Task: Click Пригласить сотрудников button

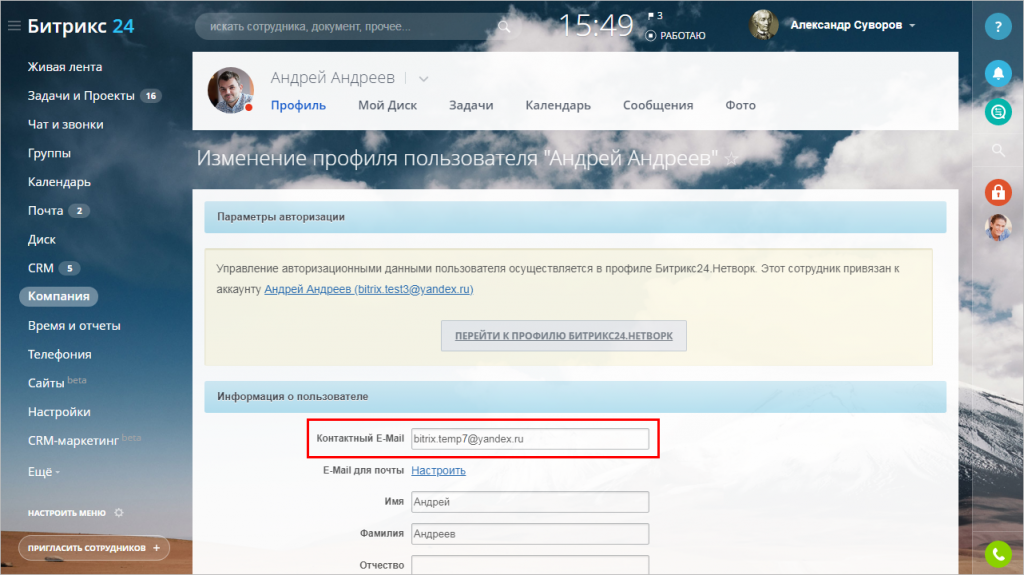Action: coord(93,548)
